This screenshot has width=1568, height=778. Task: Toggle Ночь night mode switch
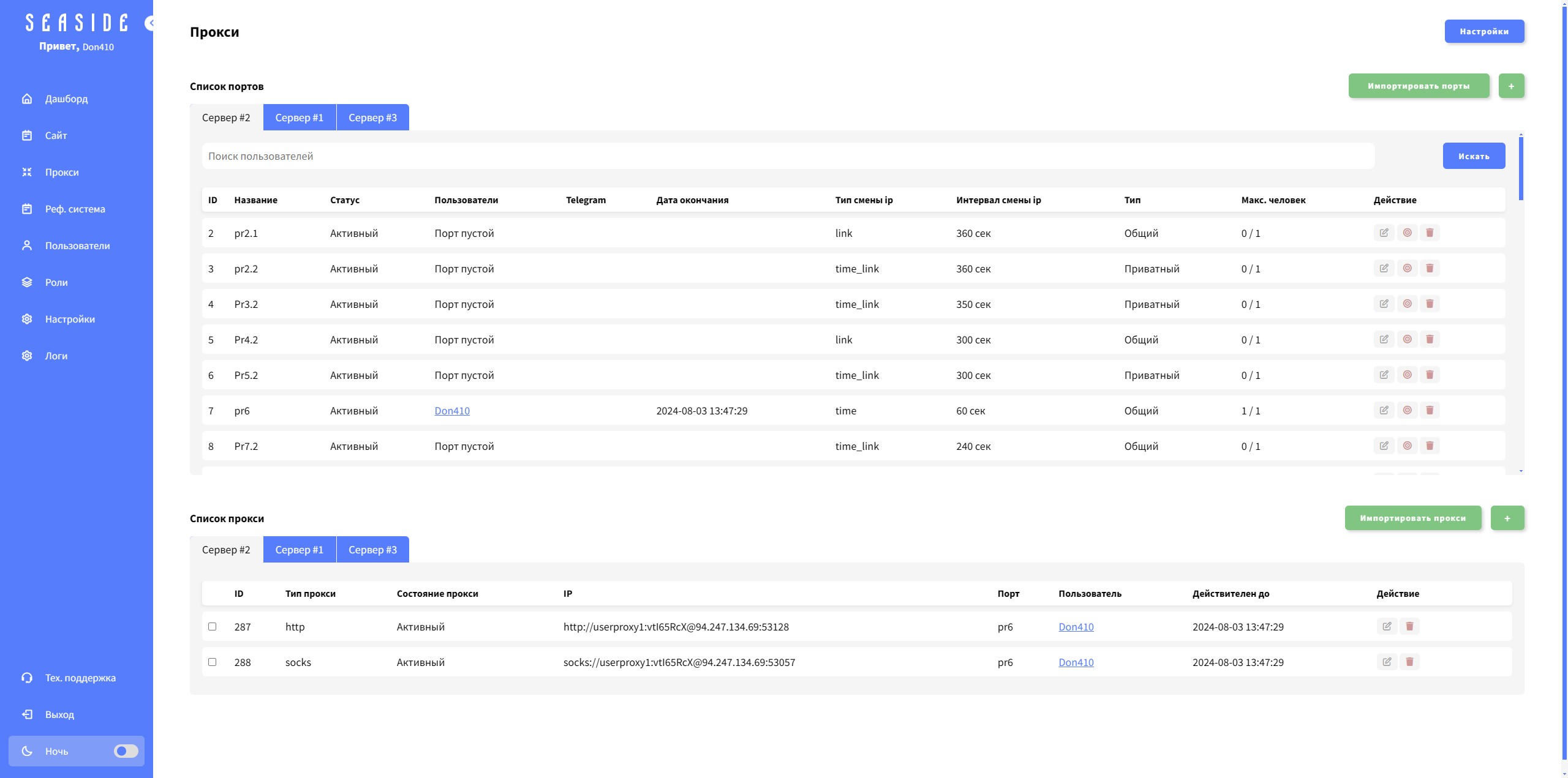click(x=126, y=751)
